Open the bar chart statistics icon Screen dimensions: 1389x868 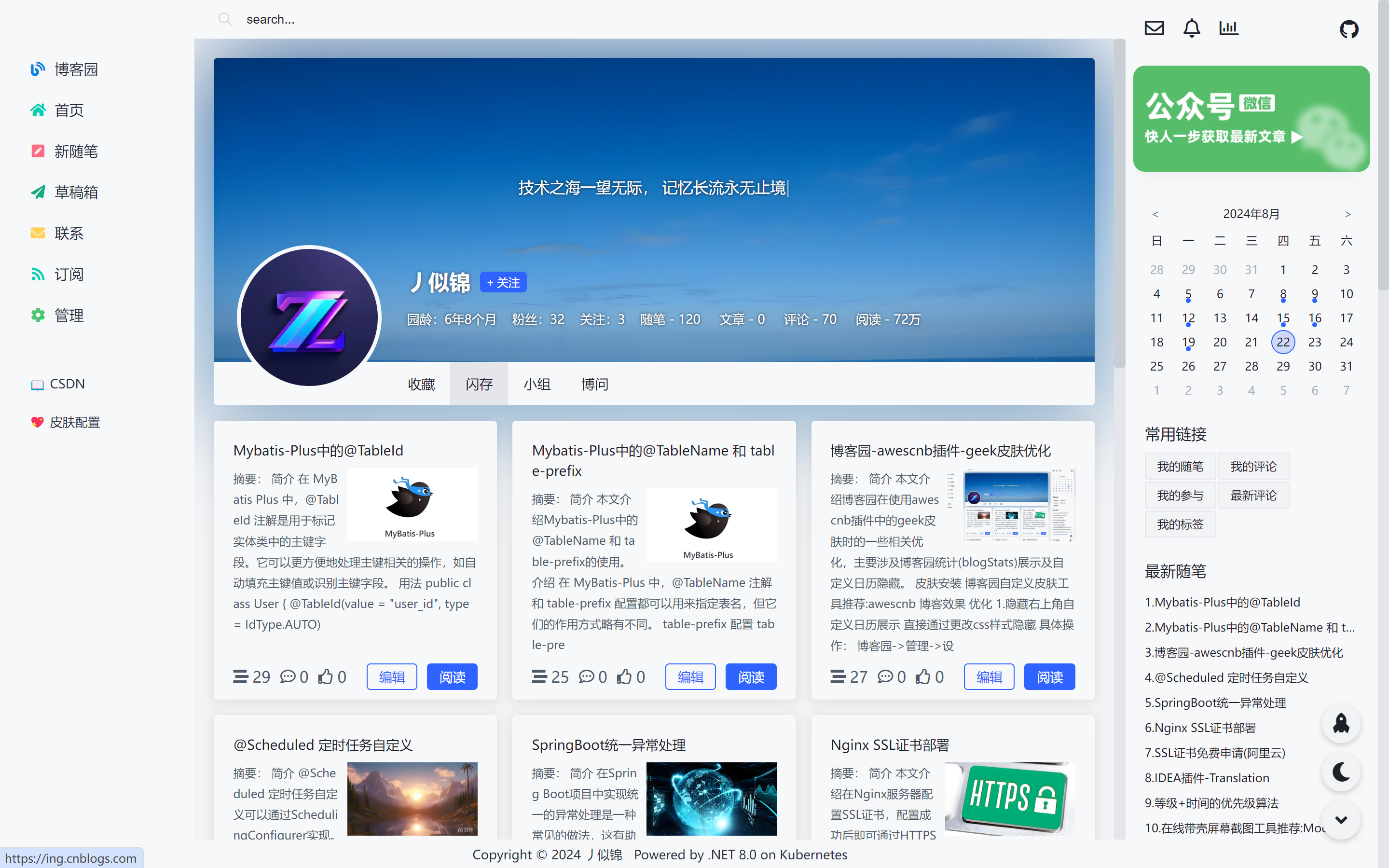coord(1228,28)
